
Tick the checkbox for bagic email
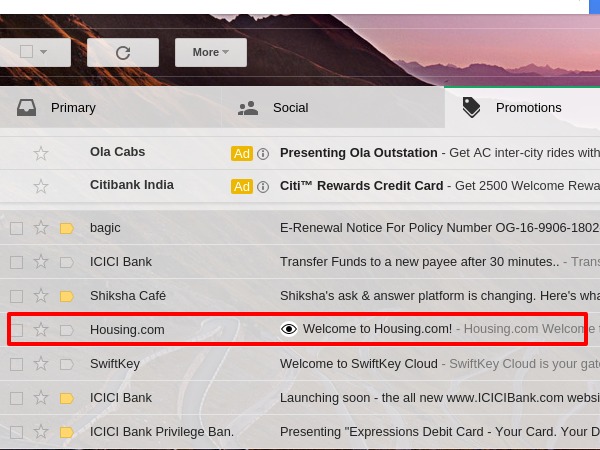[x=16, y=229]
